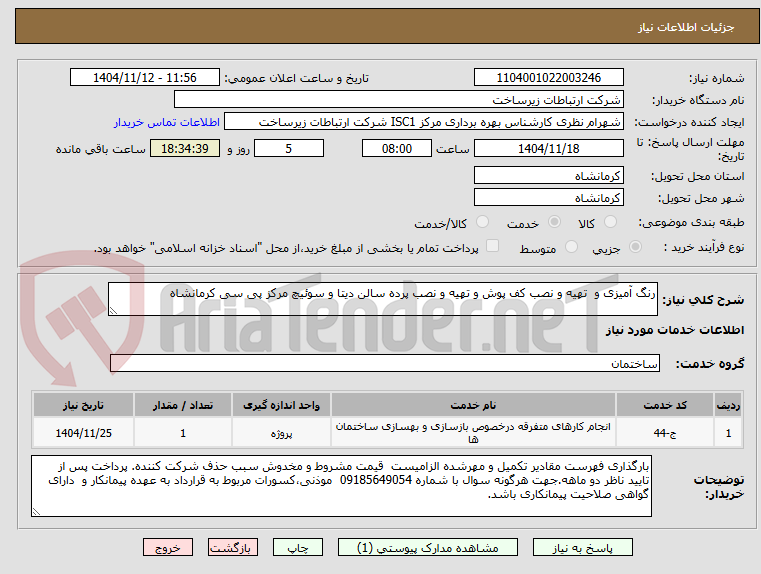
Task: Click the چاپ print button
Action: [x=298, y=547]
